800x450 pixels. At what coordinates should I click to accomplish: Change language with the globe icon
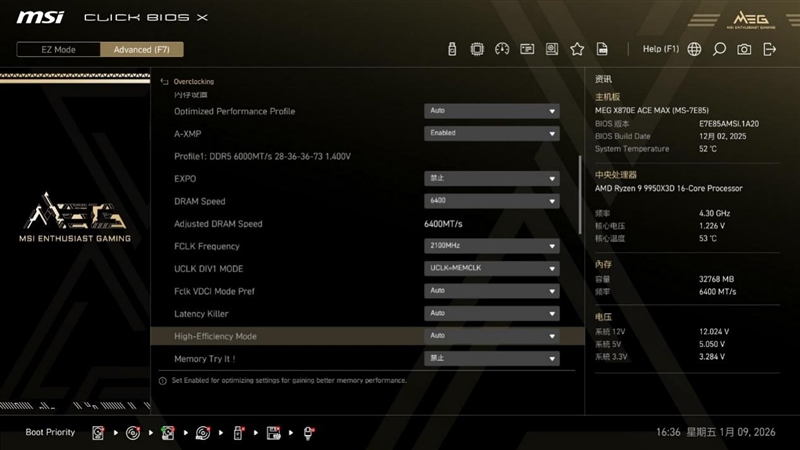point(694,49)
